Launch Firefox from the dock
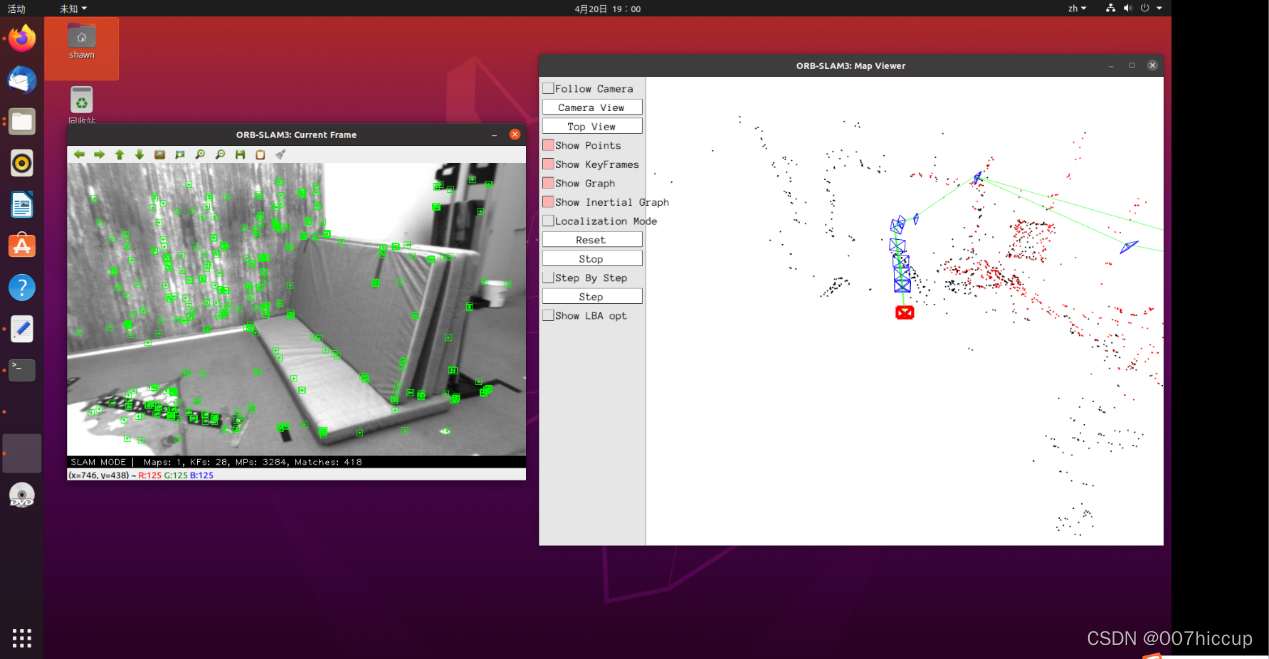 click(x=22, y=39)
